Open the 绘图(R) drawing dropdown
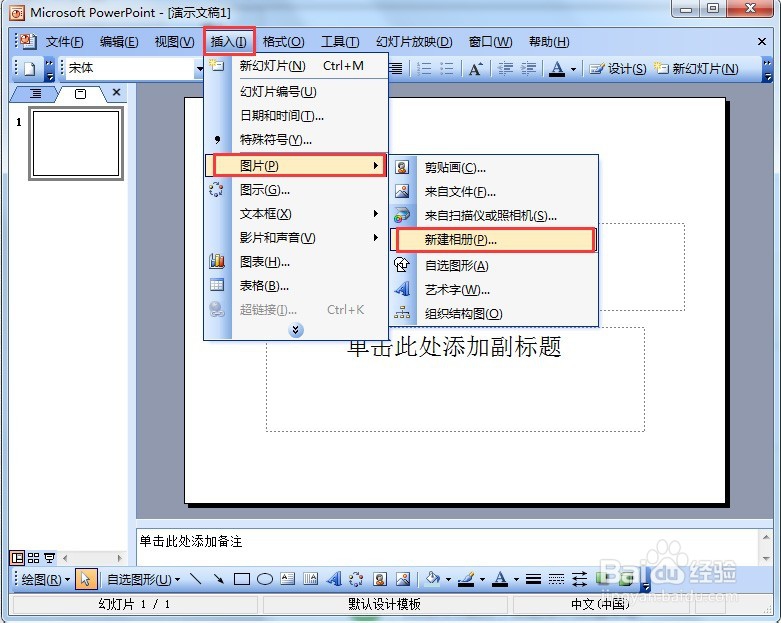This screenshot has height=623, width=781. [45, 579]
